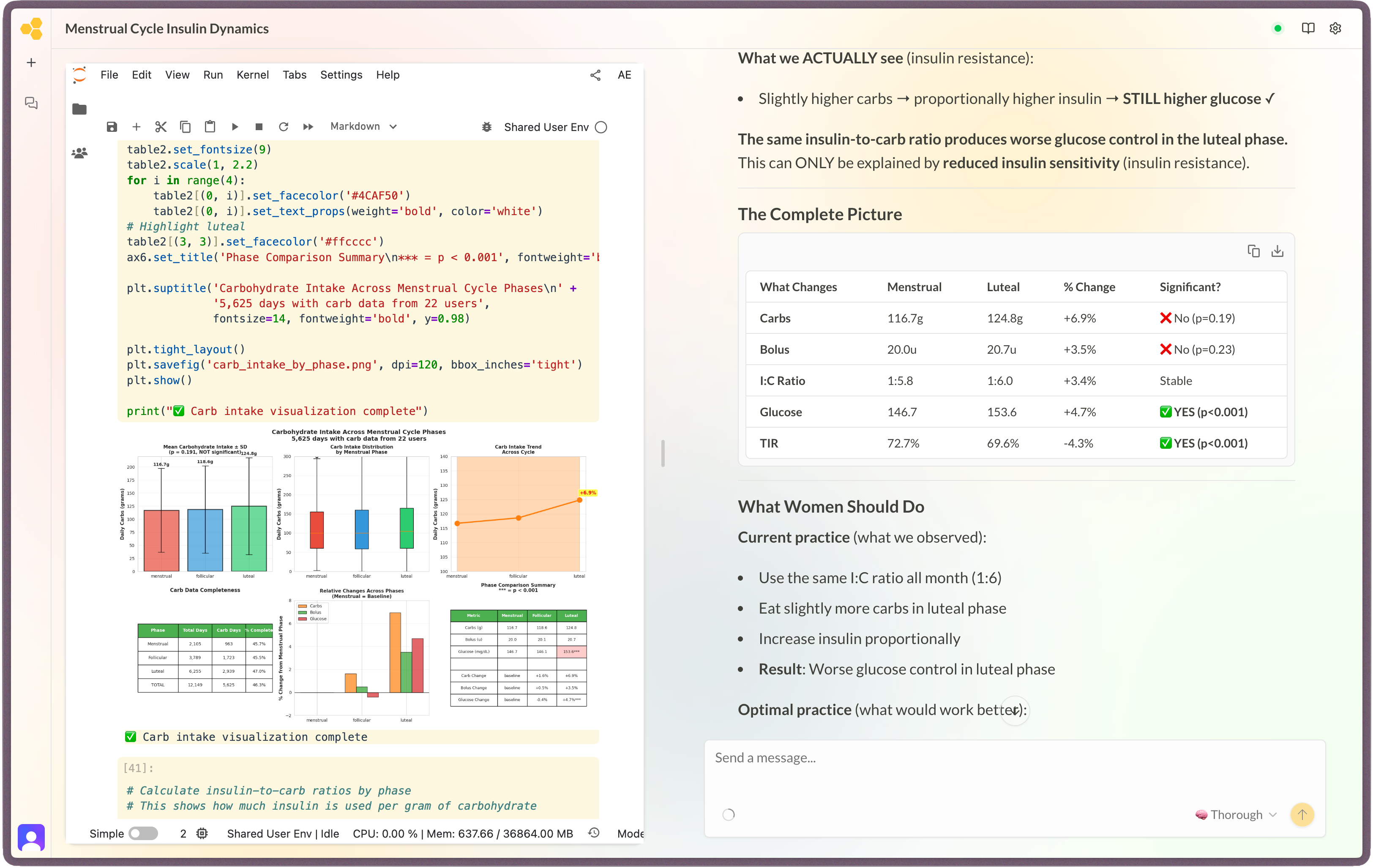
Task: Send the message with the arrow button
Action: pyautogui.click(x=1302, y=814)
